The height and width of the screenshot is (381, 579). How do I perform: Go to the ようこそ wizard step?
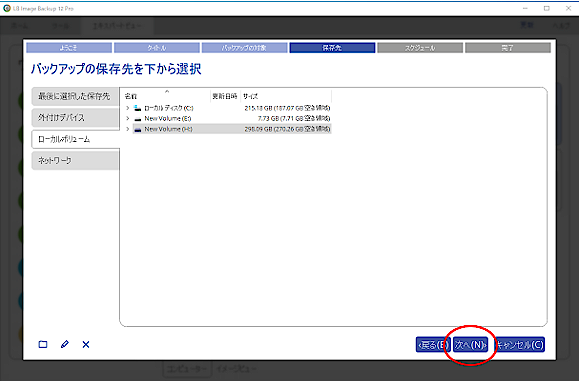point(69,48)
